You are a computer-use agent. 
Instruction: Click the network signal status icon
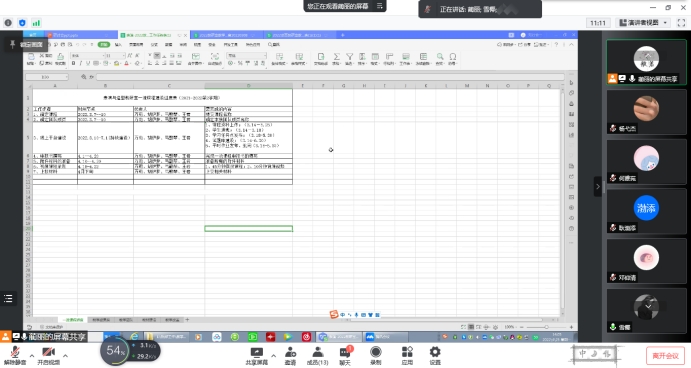pos(36,23)
